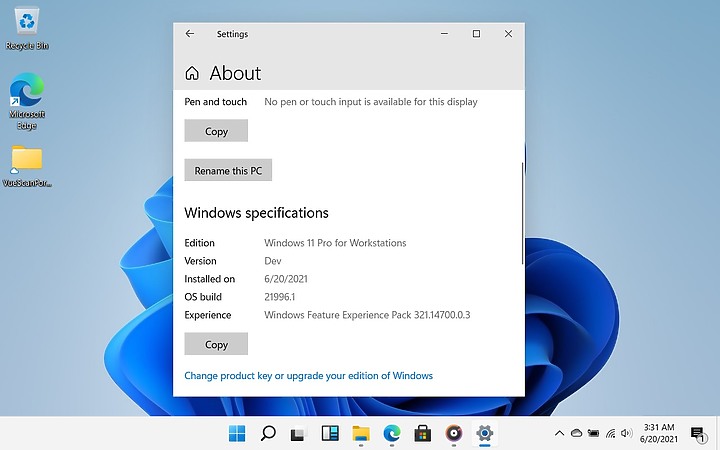The height and width of the screenshot is (450, 720).
Task: Open clock and date 3:31 AM
Action: (659, 433)
